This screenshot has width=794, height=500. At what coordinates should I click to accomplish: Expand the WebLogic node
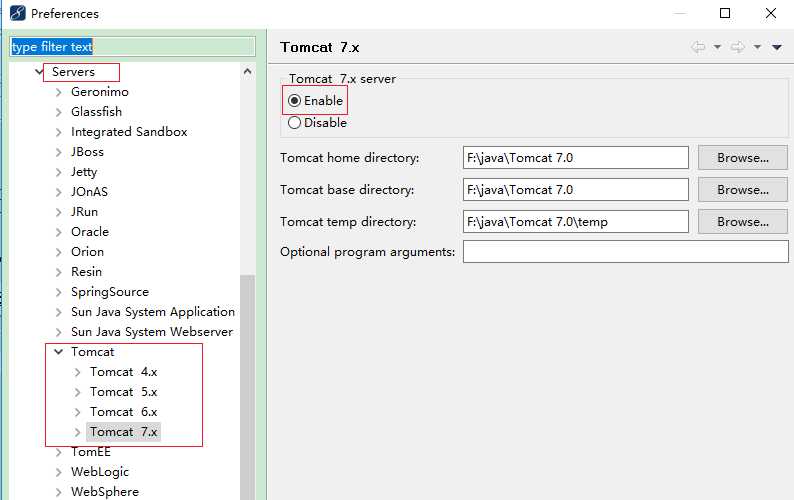(59, 472)
